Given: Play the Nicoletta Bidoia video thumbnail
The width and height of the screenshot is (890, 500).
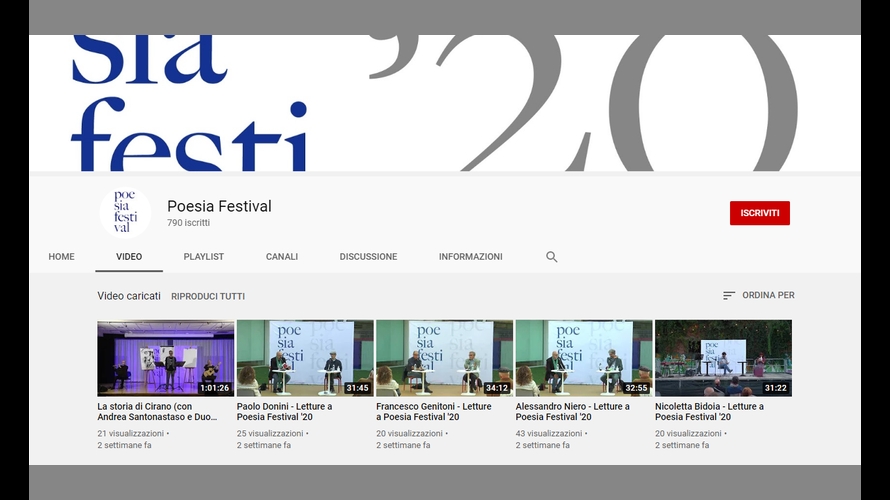Looking at the screenshot, I should [x=723, y=358].
